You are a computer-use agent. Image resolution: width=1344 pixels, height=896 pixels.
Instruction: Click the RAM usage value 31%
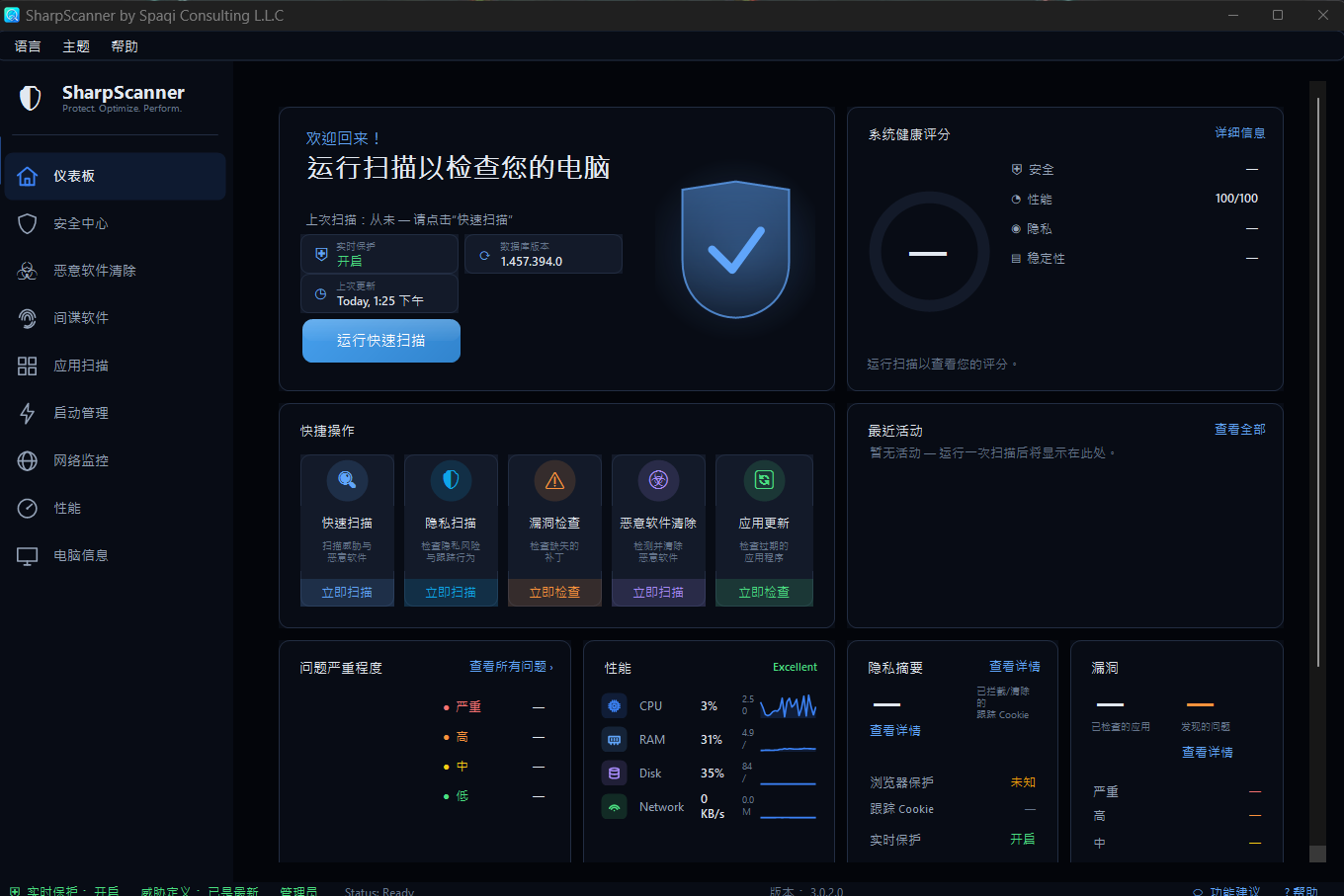tap(712, 740)
